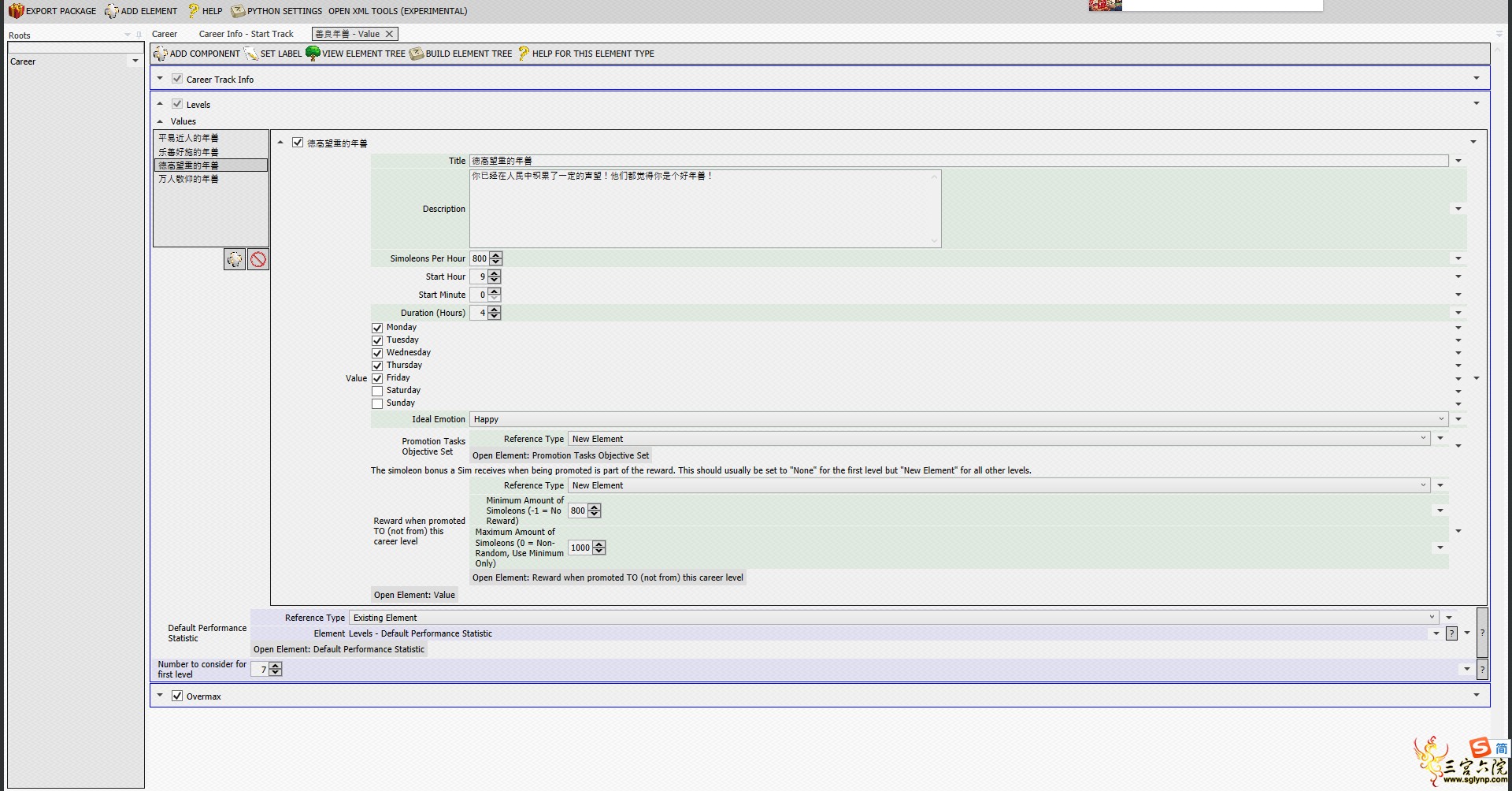Click into the Description text area
This screenshot has height=791, width=1512.
point(705,209)
